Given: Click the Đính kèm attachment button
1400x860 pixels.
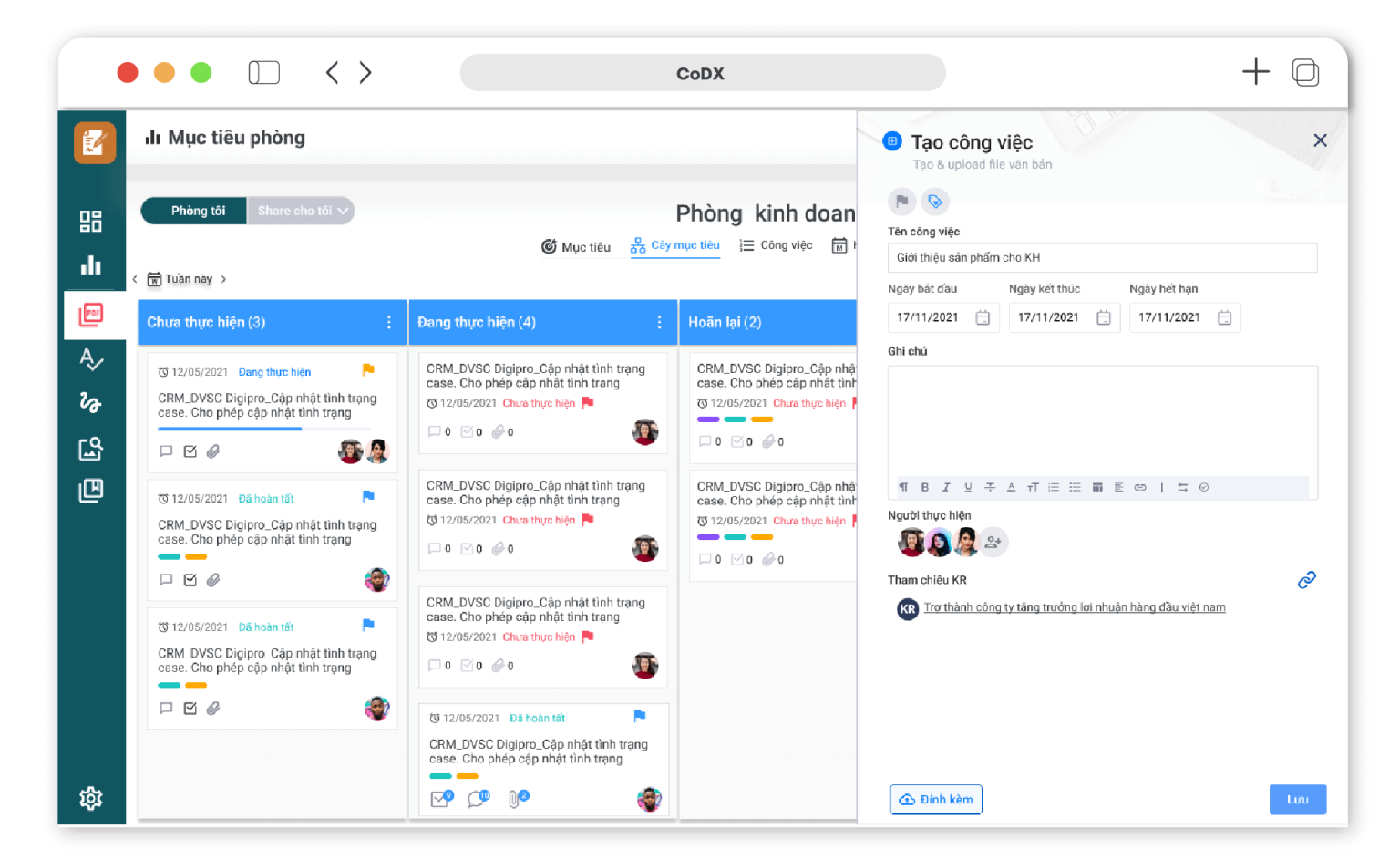Looking at the screenshot, I should coord(936,800).
